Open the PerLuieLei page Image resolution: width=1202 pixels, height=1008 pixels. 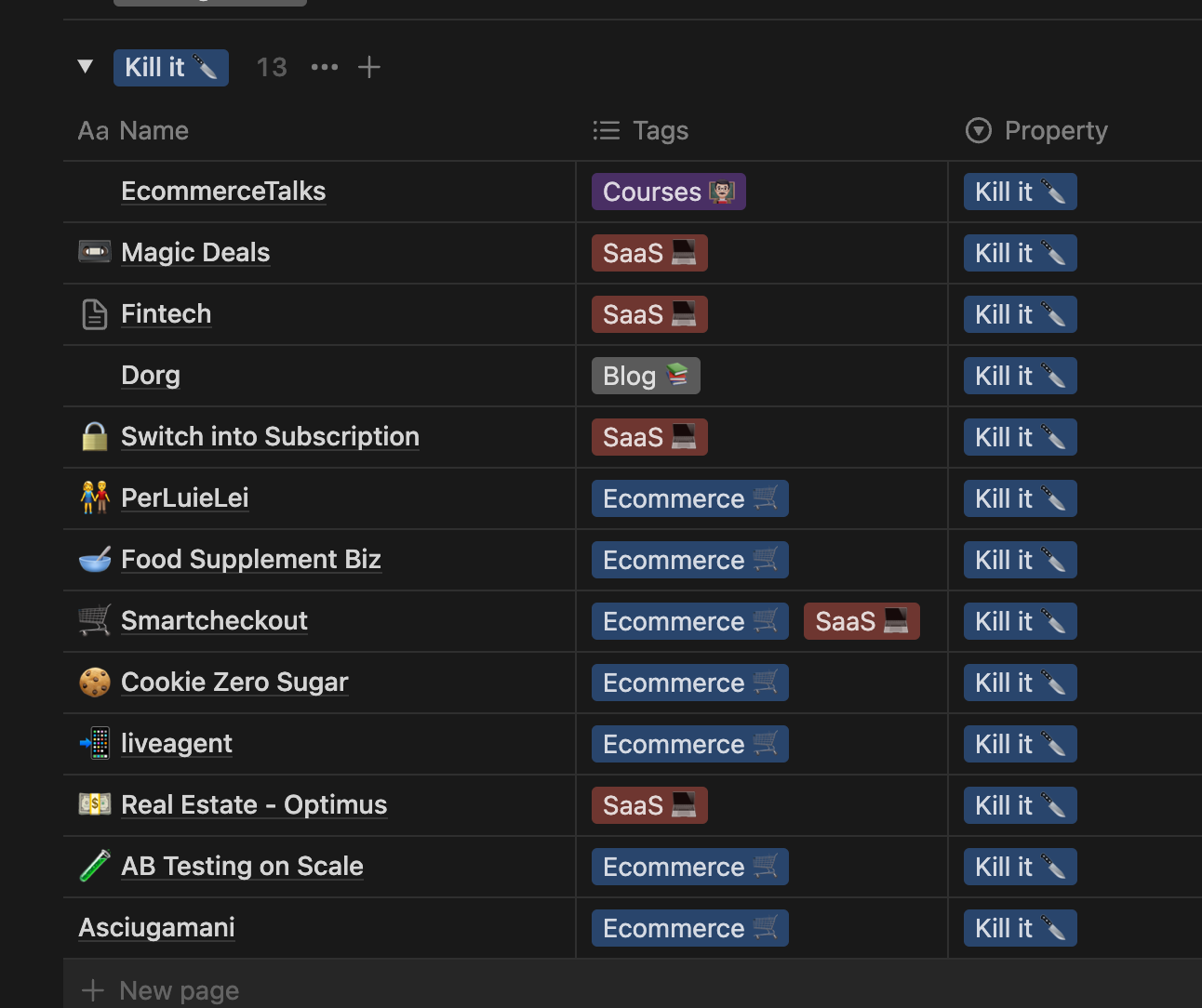pyautogui.click(x=185, y=497)
